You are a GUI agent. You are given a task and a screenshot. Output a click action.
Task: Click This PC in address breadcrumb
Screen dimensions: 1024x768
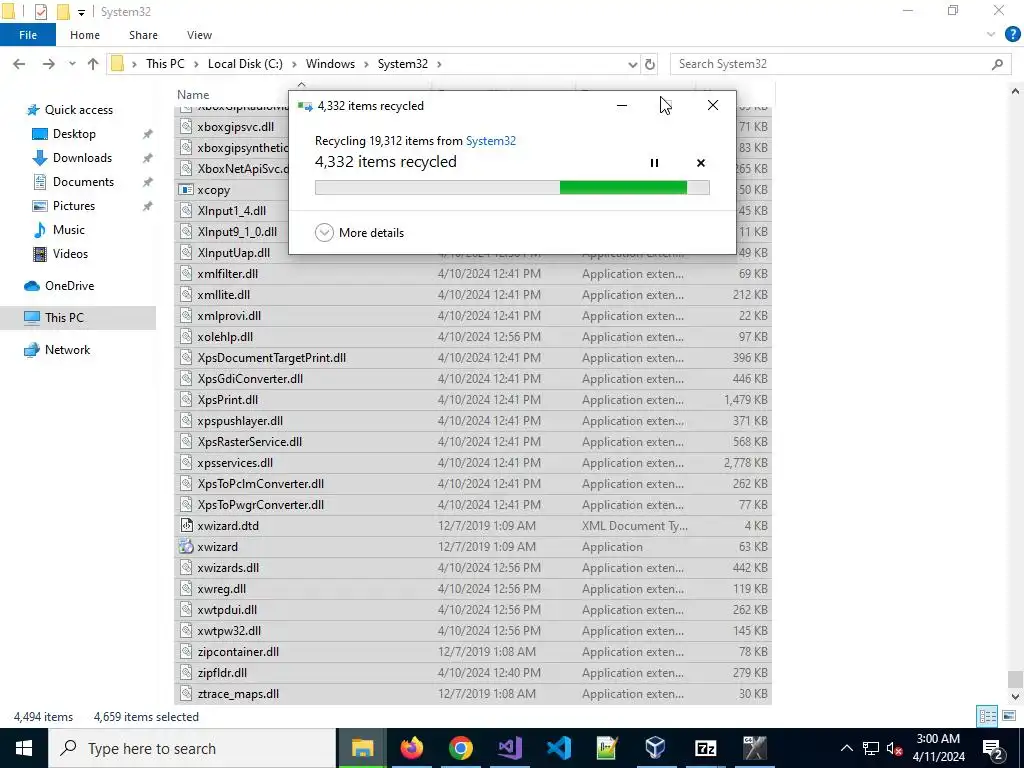tap(165, 64)
